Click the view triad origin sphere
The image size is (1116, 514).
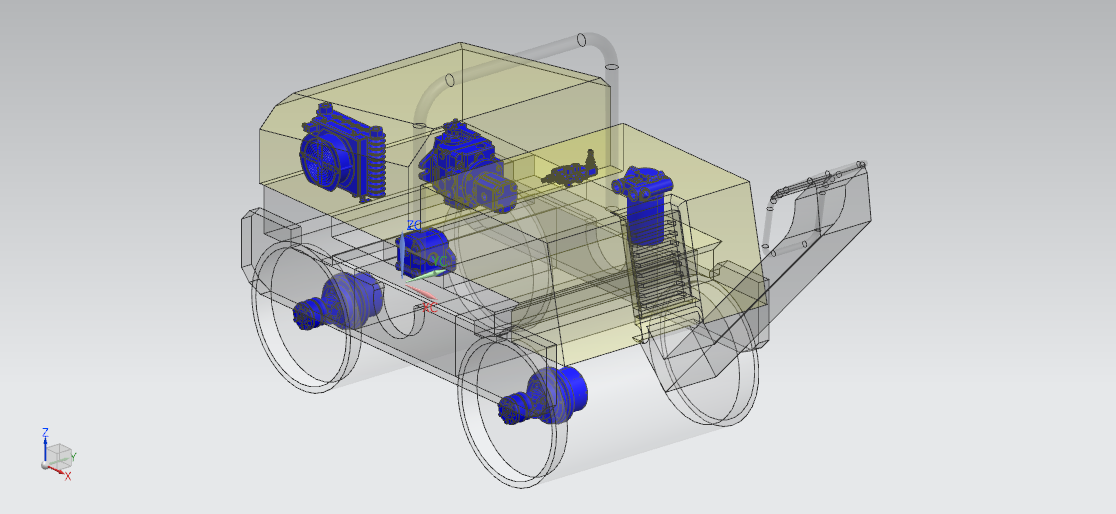click(x=45, y=465)
